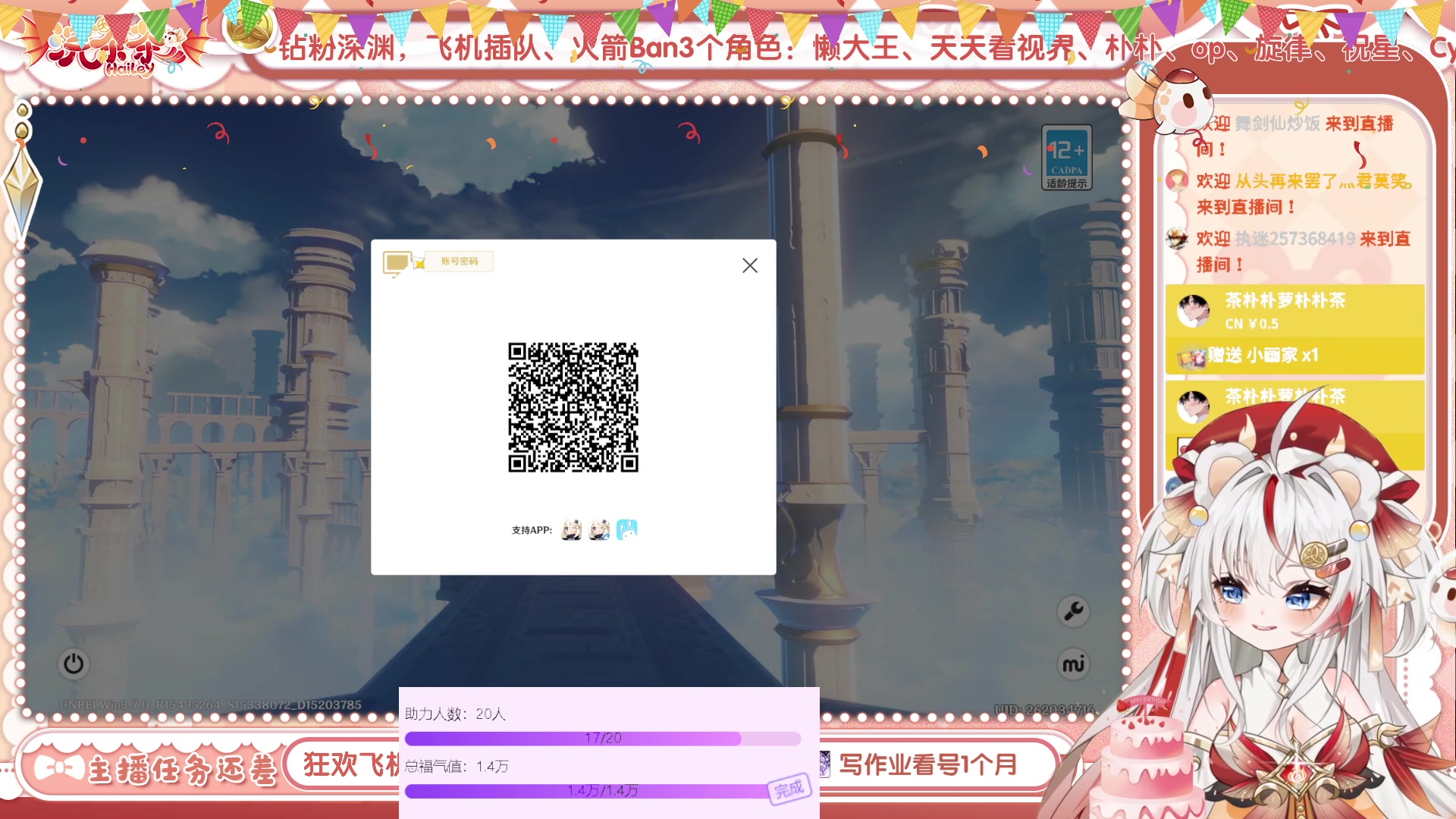Click the 主播任务还差 banner label

coord(183,770)
